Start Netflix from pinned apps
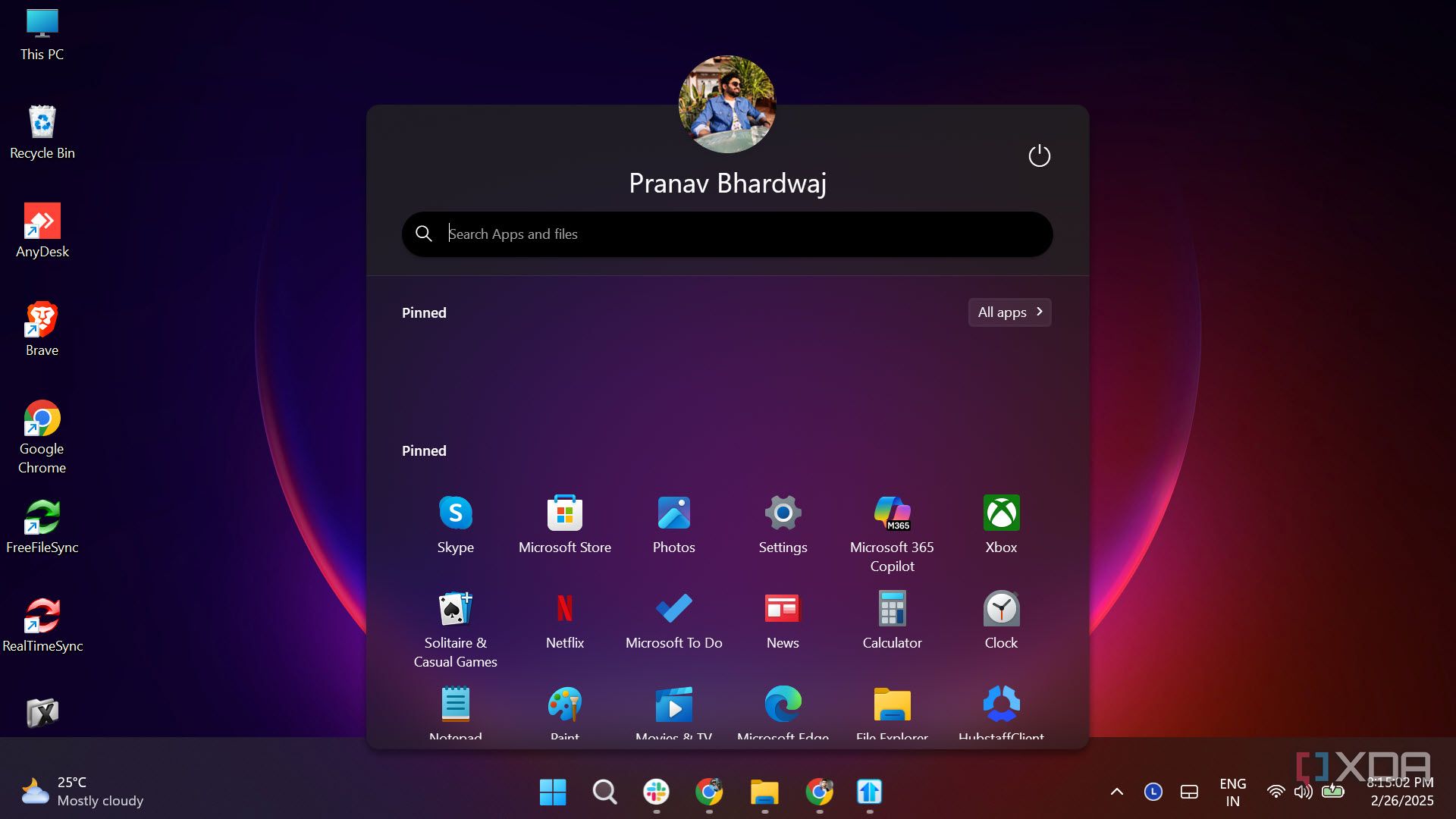1456x819 pixels. point(564,618)
